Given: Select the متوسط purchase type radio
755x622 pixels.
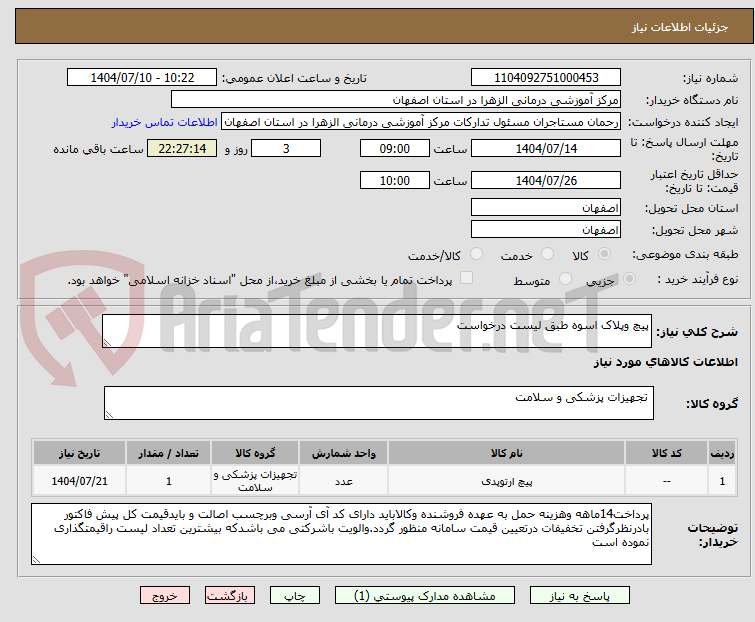Looking at the screenshot, I should click(x=565, y=278).
